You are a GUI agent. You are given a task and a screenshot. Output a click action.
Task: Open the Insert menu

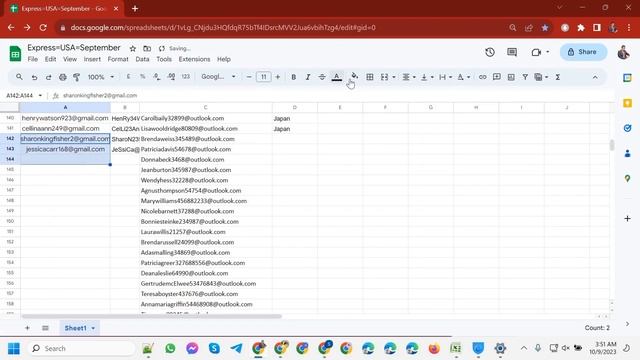[x=92, y=59]
